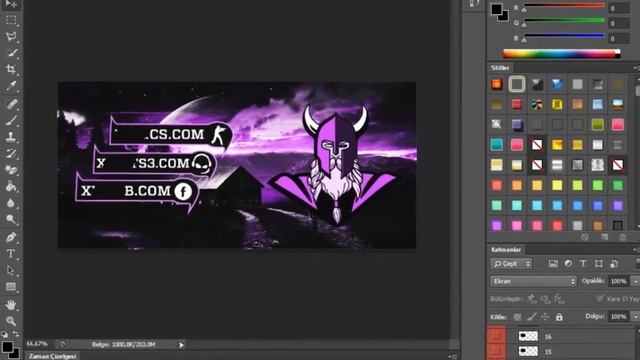The image size is (640, 360).
Task: Toggle lock all padlock icon
Action: (559, 317)
